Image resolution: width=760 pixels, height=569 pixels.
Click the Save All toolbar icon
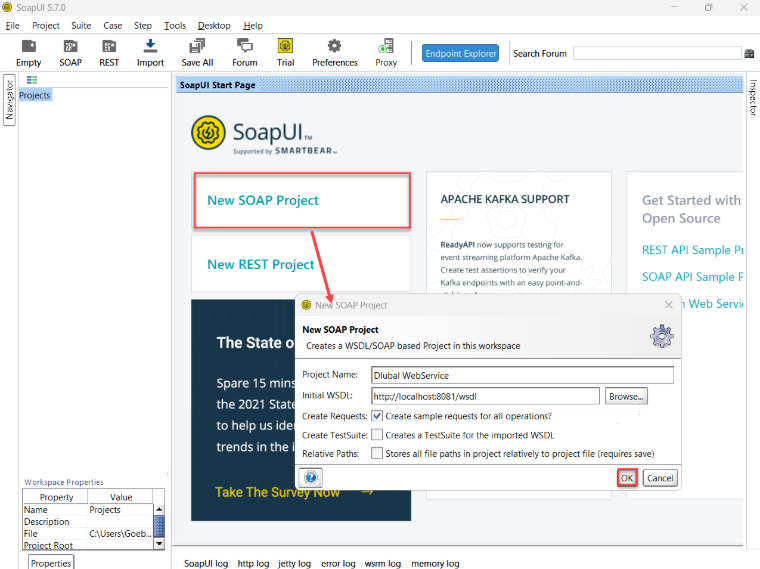coord(197,52)
